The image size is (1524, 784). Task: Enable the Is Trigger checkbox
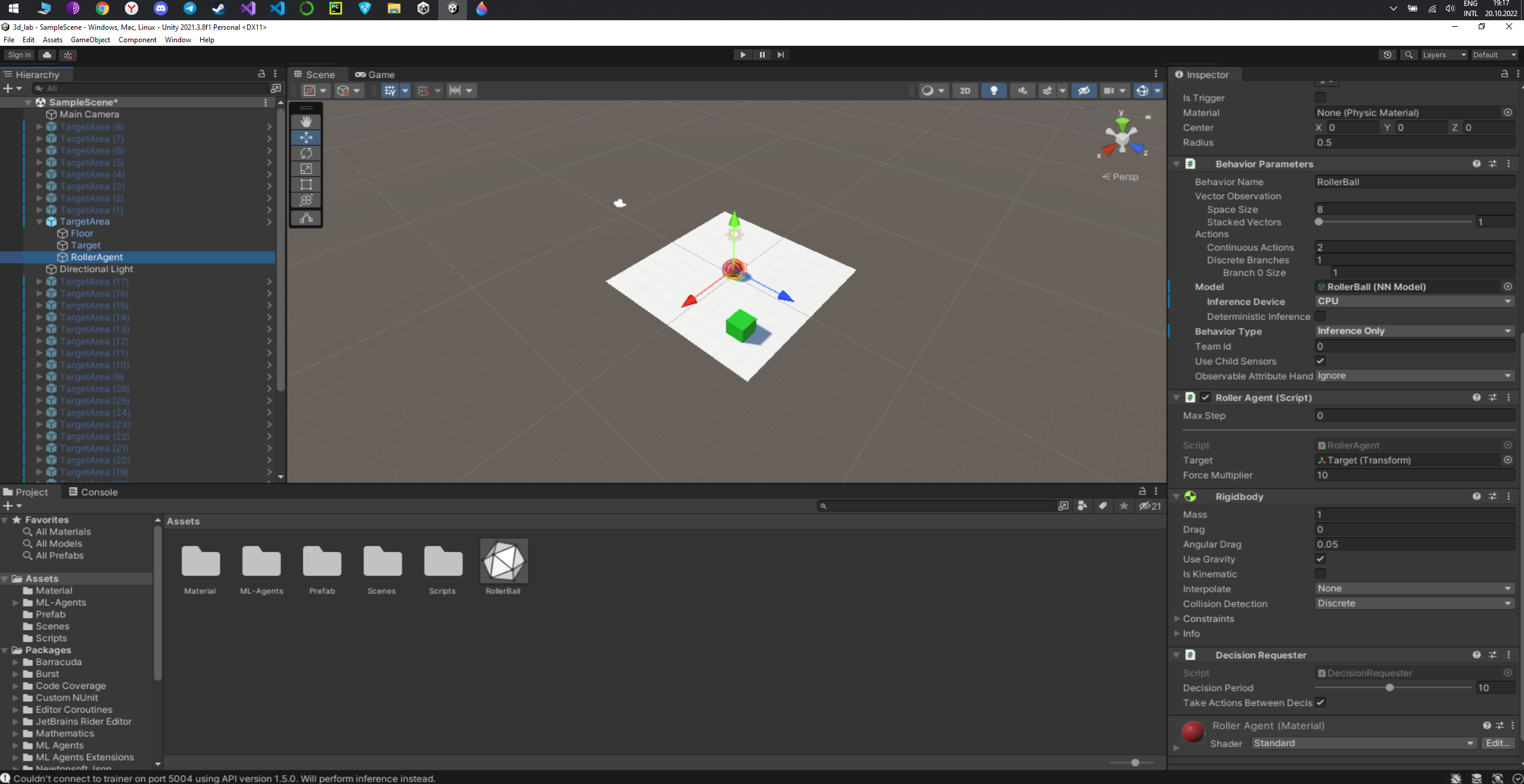[x=1320, y=98]
